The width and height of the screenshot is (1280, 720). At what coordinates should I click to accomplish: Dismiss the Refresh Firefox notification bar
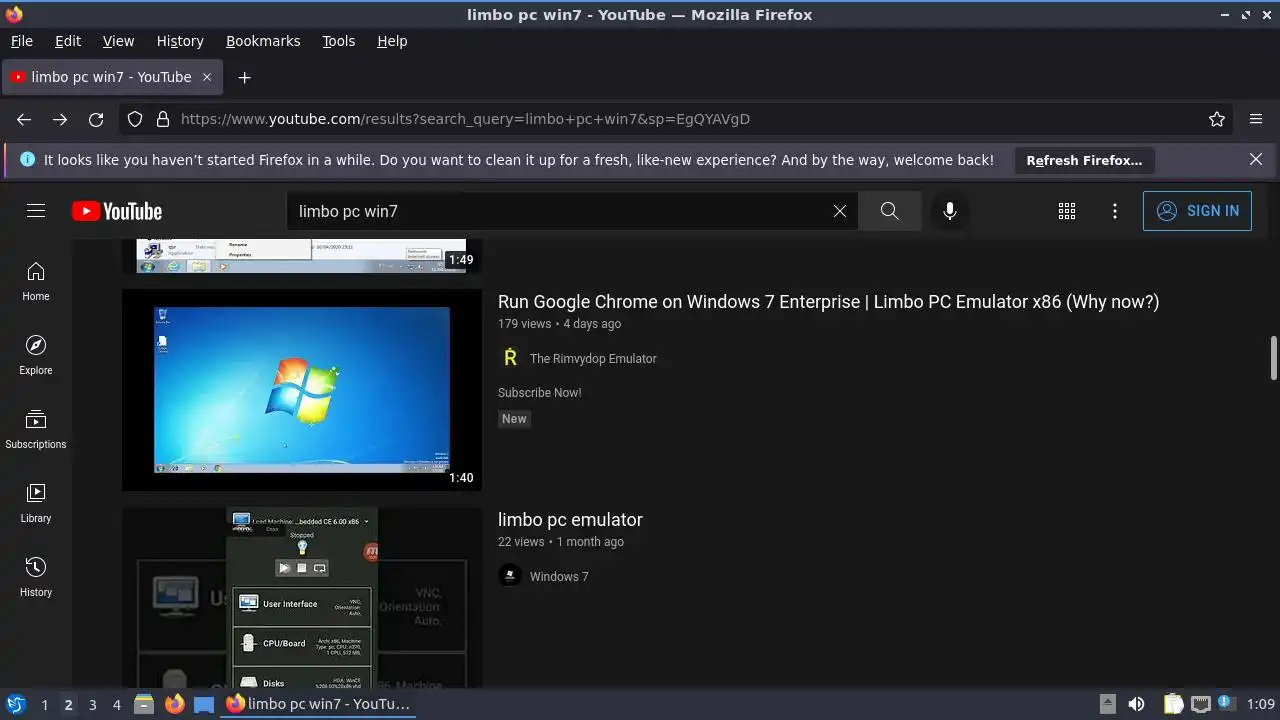coord(1256,159)
